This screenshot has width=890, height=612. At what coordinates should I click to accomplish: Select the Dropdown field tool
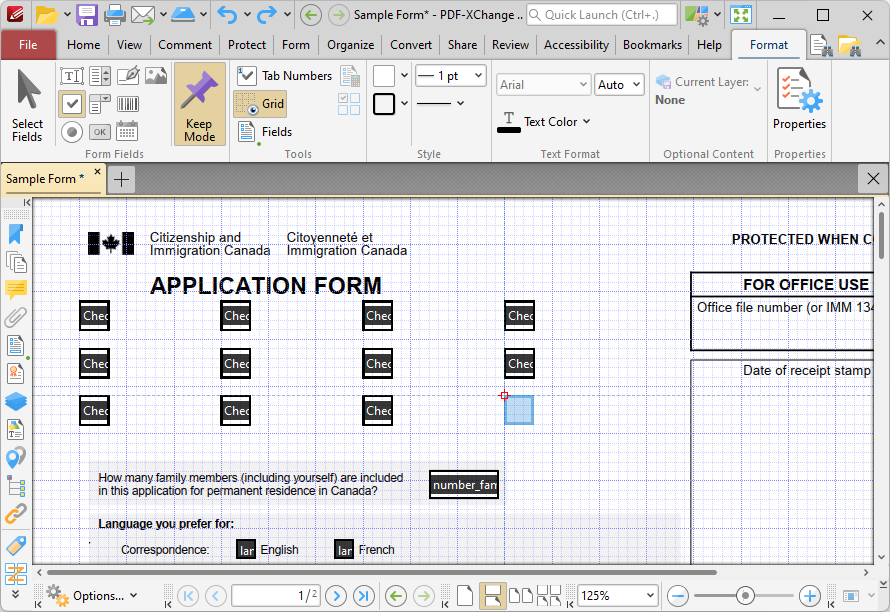[x=100, y=104]
